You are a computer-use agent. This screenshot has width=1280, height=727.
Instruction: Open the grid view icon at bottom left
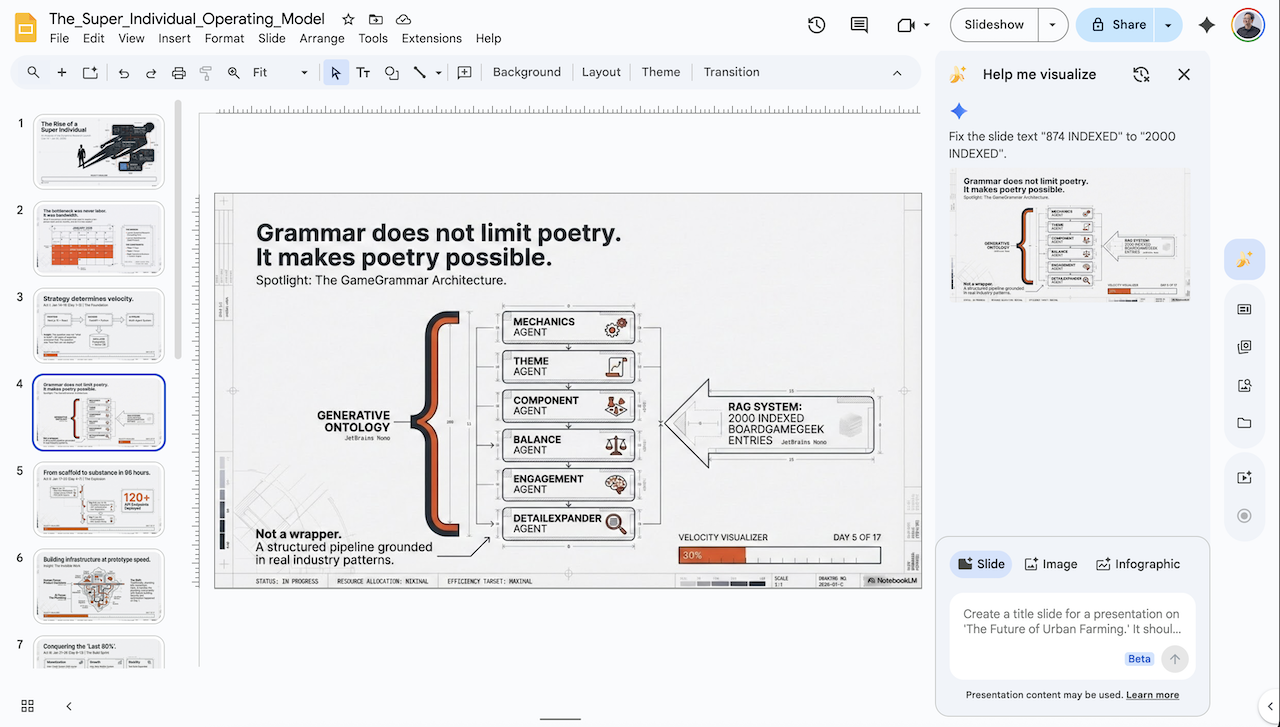coord(28,706)
